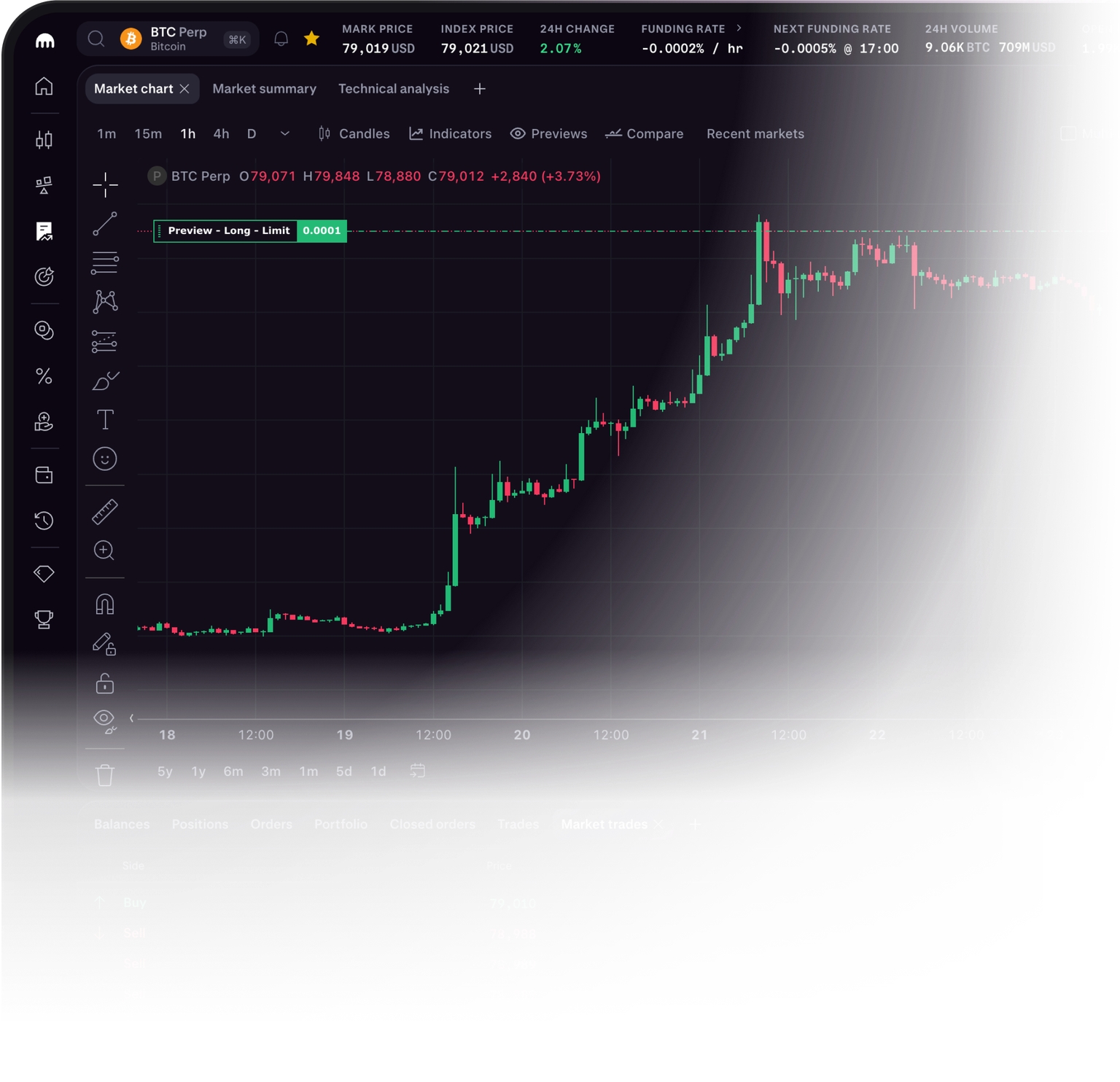Expand Funding Rate details arrow

click(x=739, y=28)
